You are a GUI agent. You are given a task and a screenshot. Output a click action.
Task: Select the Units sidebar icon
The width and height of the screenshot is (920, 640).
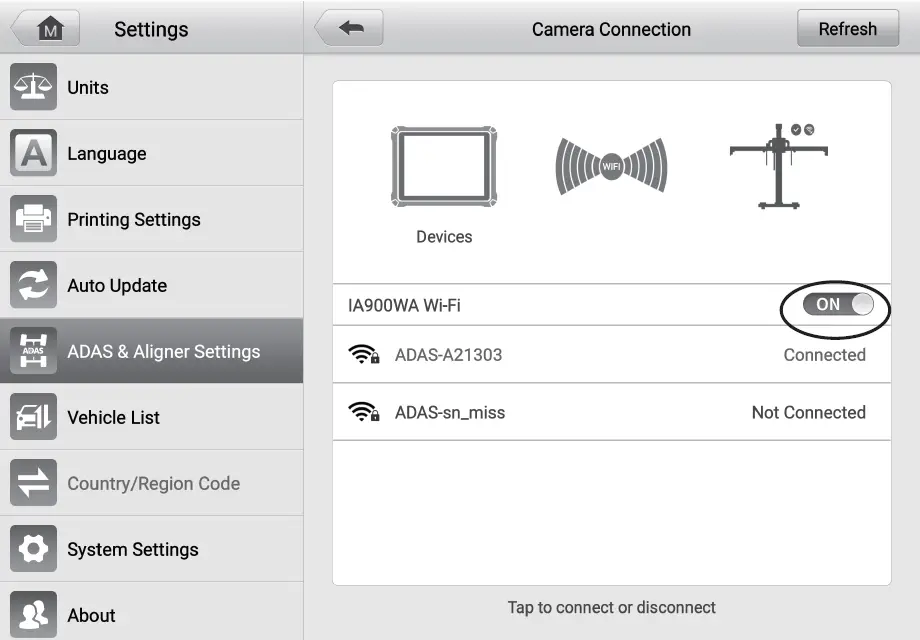point(33,88)
